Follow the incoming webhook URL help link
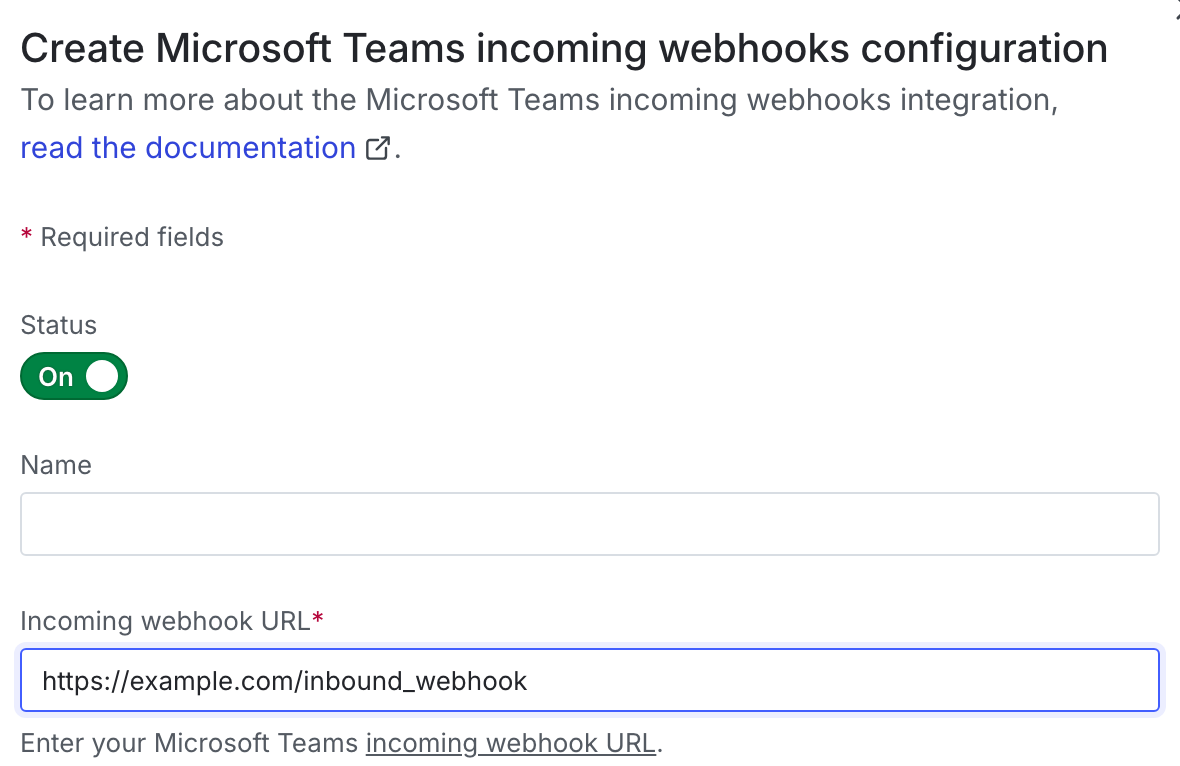The height and width of the screenshot is (766, 1180). click(510, 743)
